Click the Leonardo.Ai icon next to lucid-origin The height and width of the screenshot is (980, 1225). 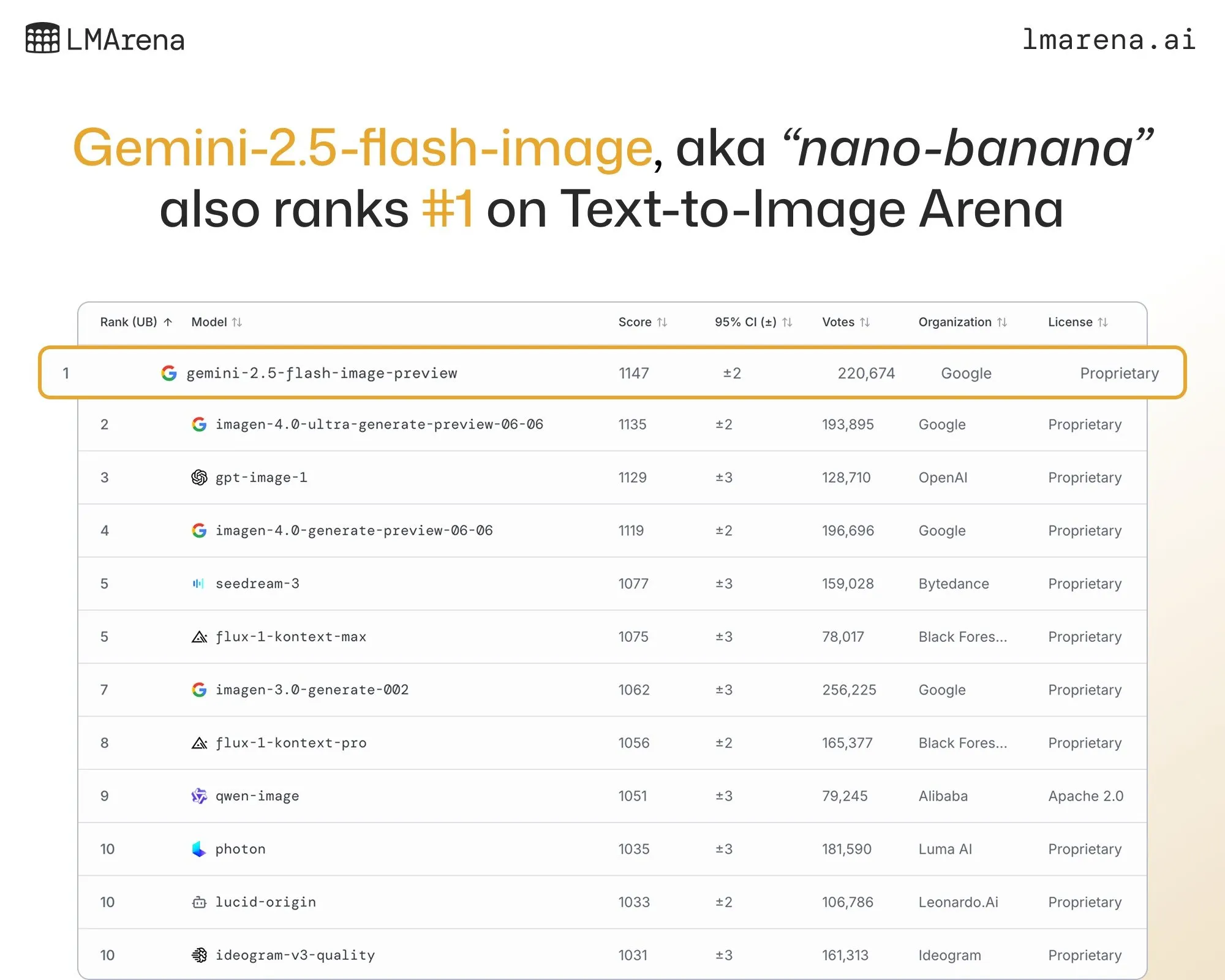198,902
